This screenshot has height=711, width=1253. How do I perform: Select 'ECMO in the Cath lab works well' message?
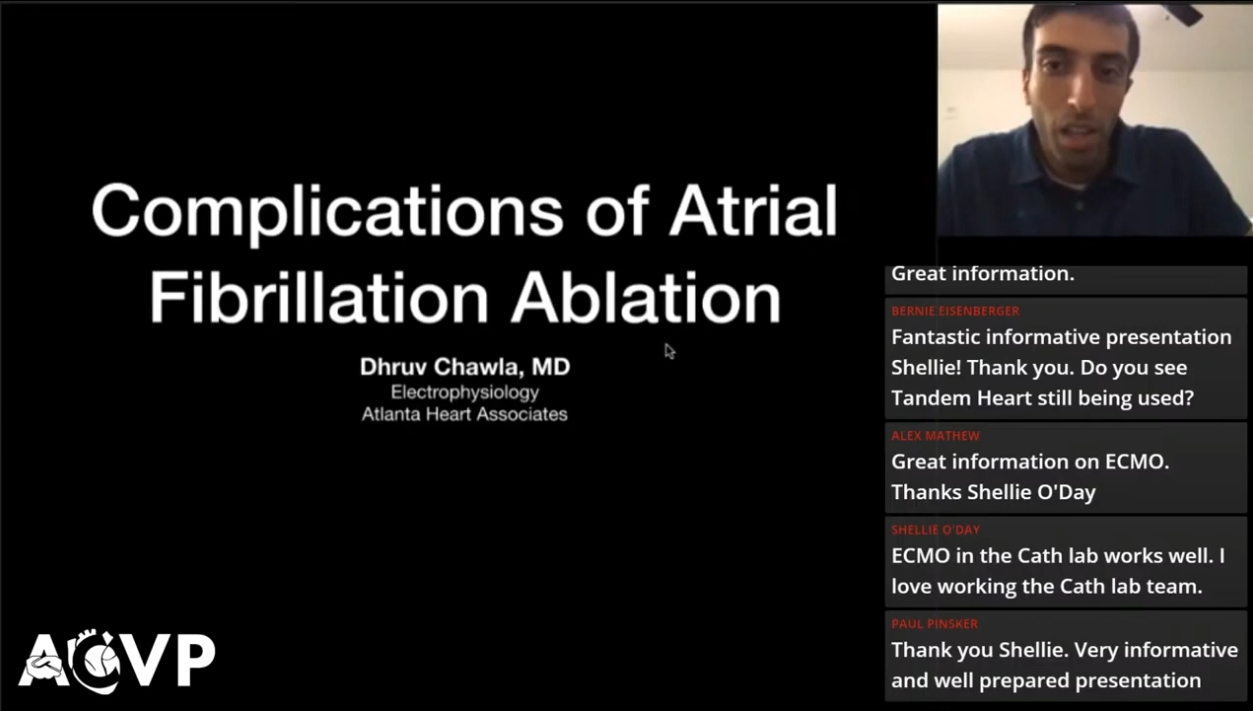click(x=1058, y=571)
